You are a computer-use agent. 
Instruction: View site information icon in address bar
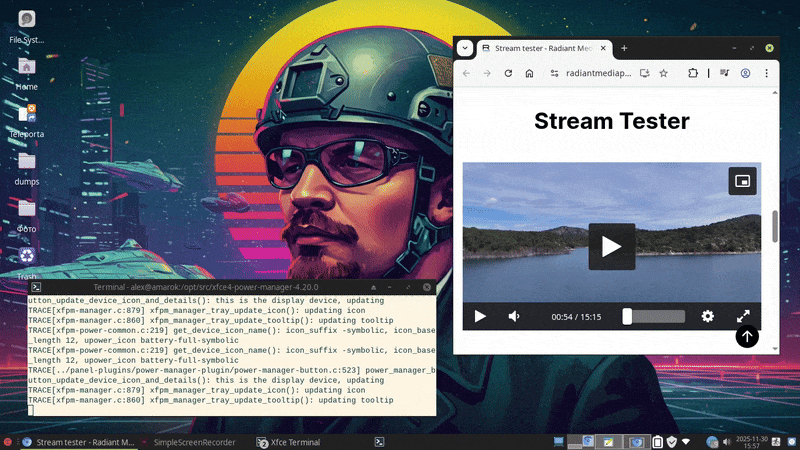click(555, 73)
